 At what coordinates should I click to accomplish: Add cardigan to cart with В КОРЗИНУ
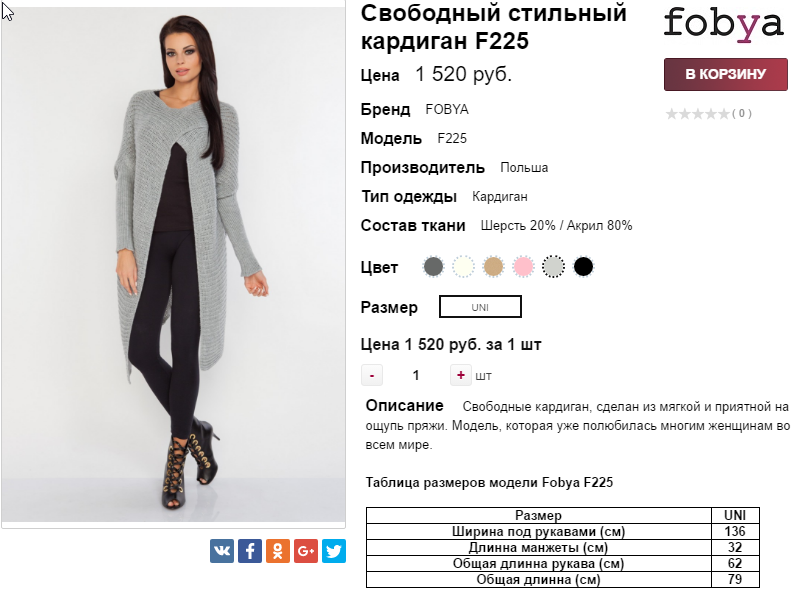[x=726, y=74]
